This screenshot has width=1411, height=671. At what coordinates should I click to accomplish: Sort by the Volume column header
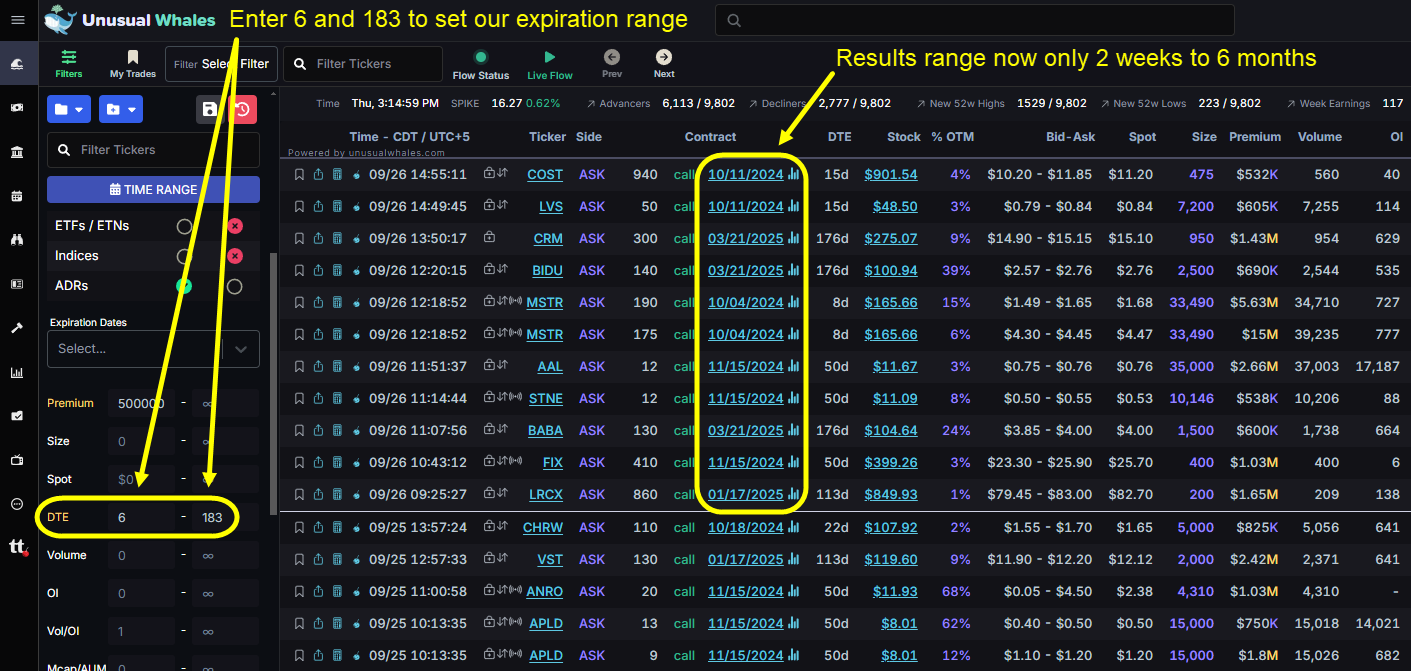(x=1318, y=137)
